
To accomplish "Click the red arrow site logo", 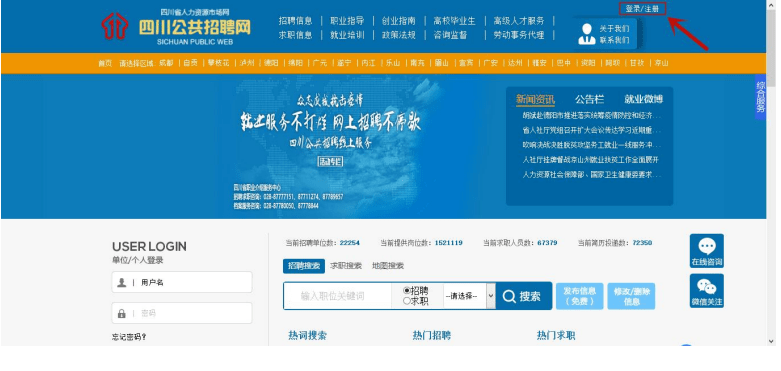I will (x=115, y=26).
